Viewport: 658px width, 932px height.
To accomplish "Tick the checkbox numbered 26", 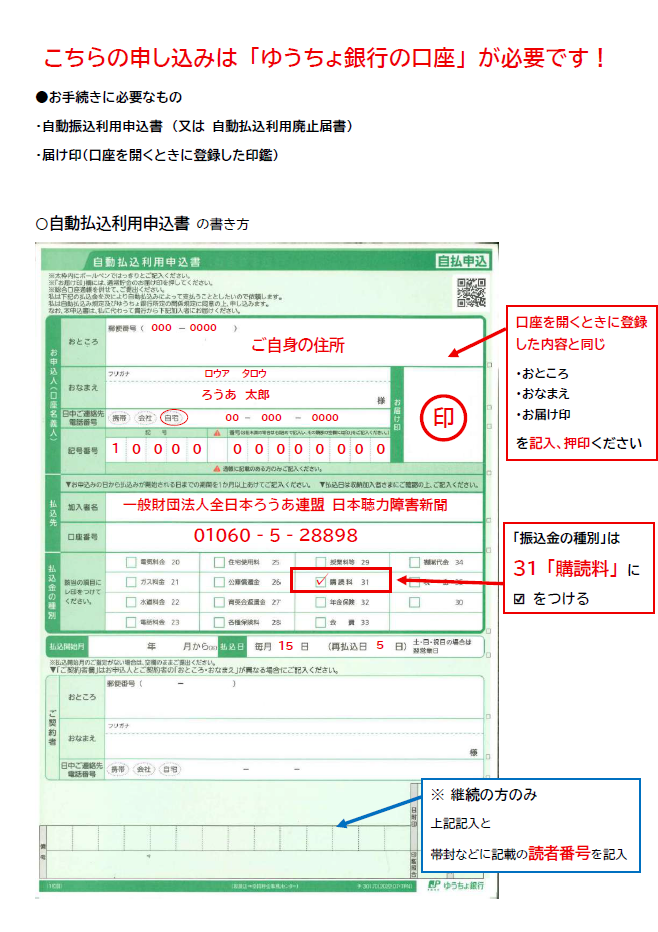I will (x=219, y=582).
